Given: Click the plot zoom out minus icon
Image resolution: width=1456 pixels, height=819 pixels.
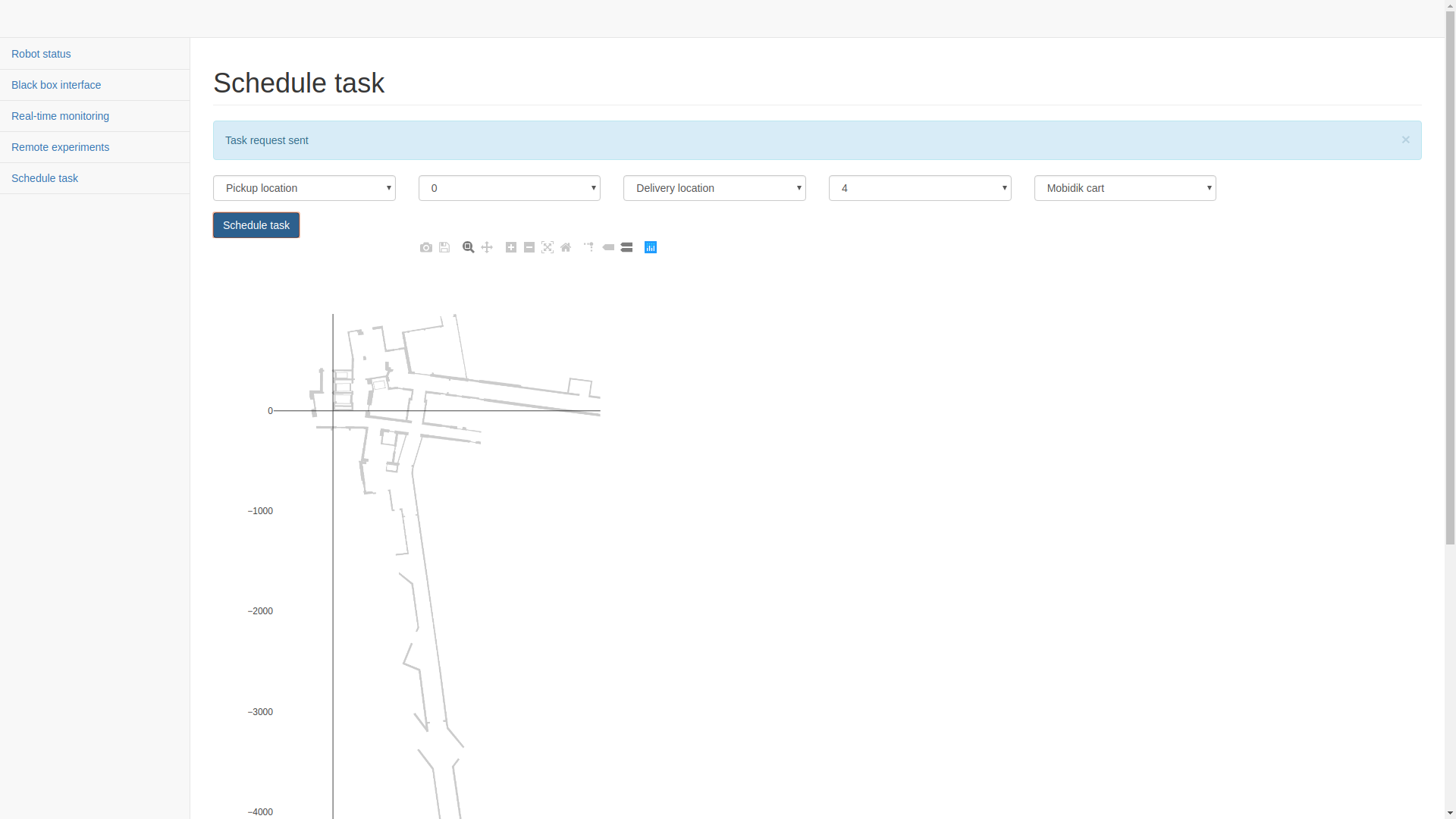Looking at the screenshot, I should click(x=529, y=247).
